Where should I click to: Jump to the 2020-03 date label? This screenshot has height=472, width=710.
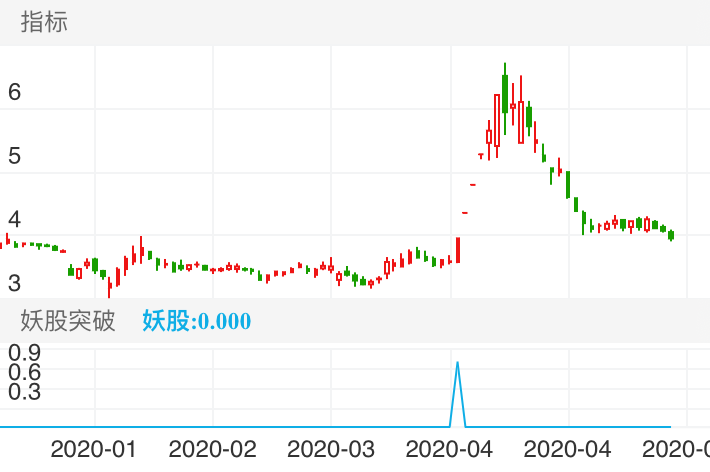pos(331,447)
